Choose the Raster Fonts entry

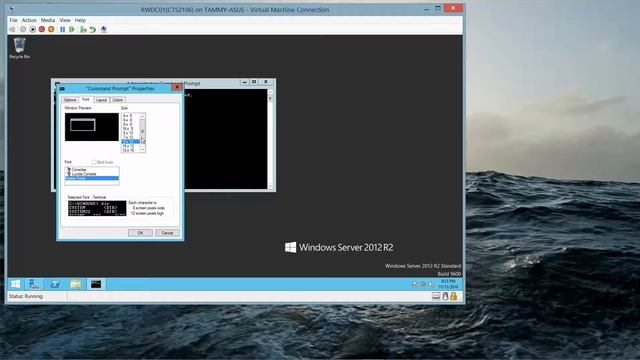click(x=92, y=178)
